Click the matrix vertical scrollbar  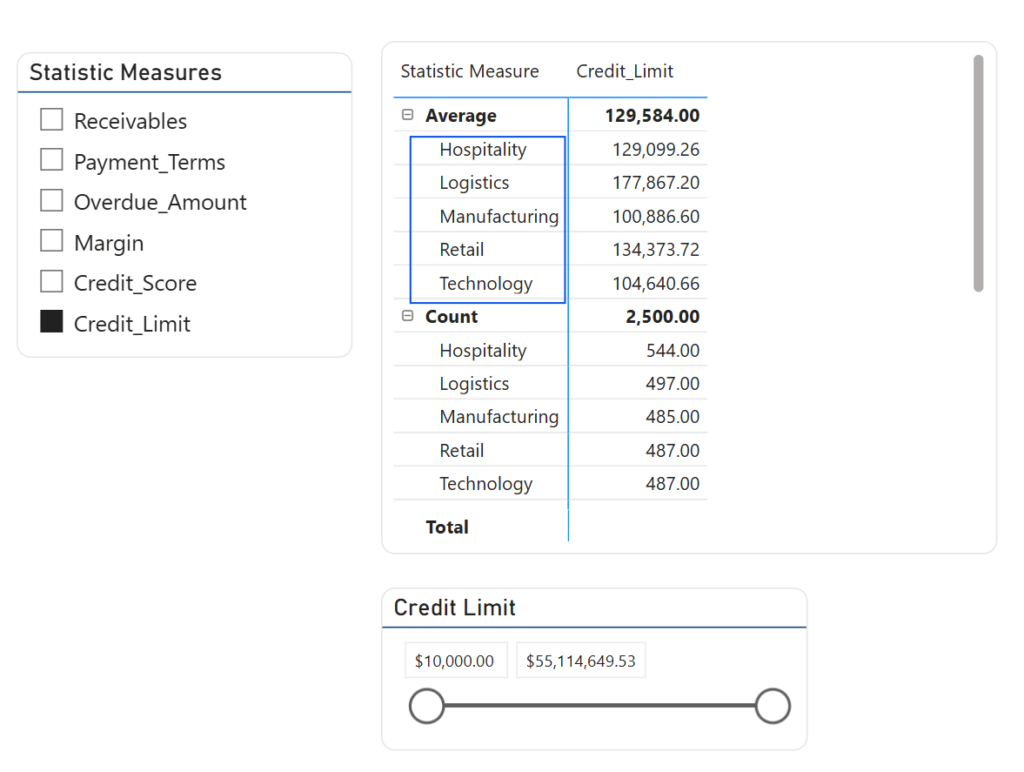tap(978, 174)
